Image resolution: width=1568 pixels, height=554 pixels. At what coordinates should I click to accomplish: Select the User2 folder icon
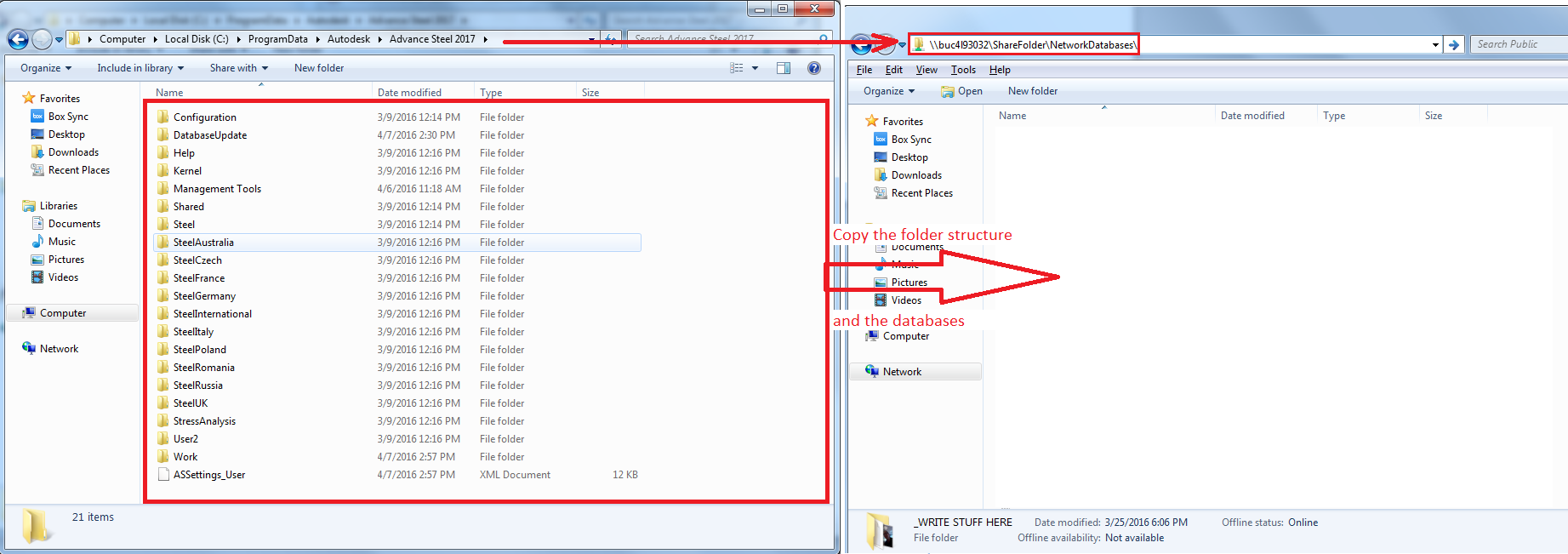[163, 439]
